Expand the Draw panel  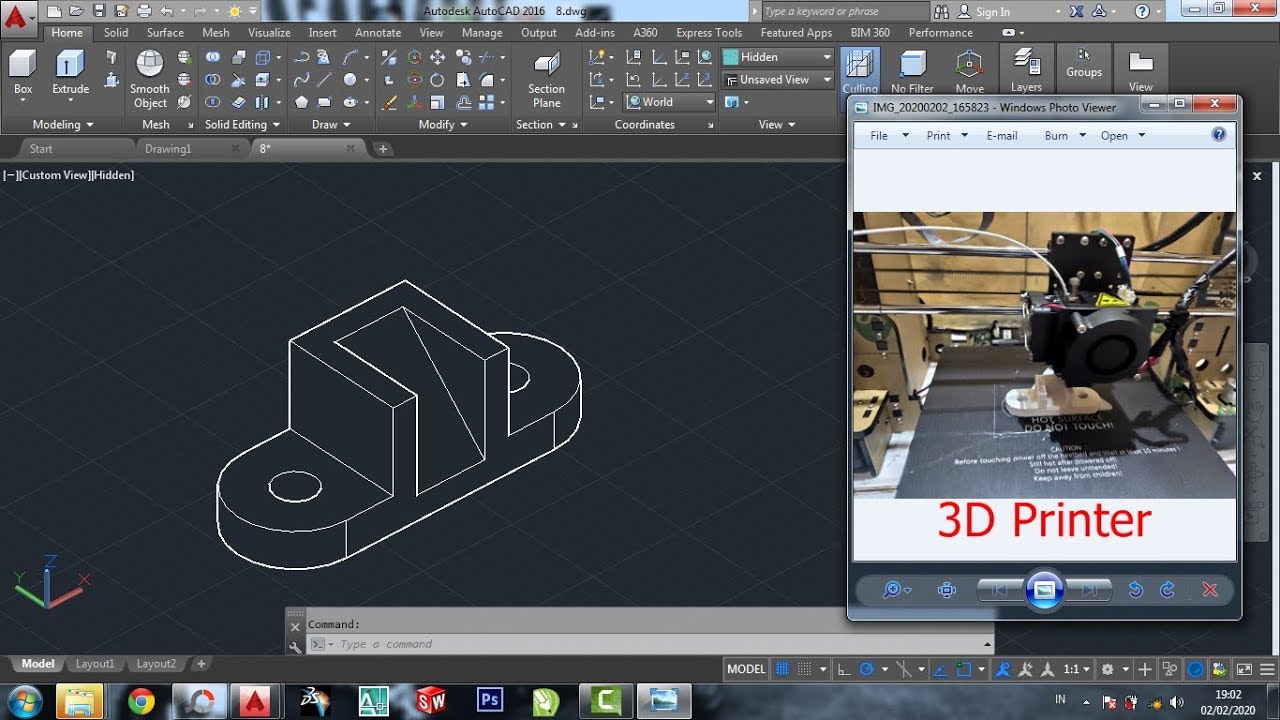330,125
